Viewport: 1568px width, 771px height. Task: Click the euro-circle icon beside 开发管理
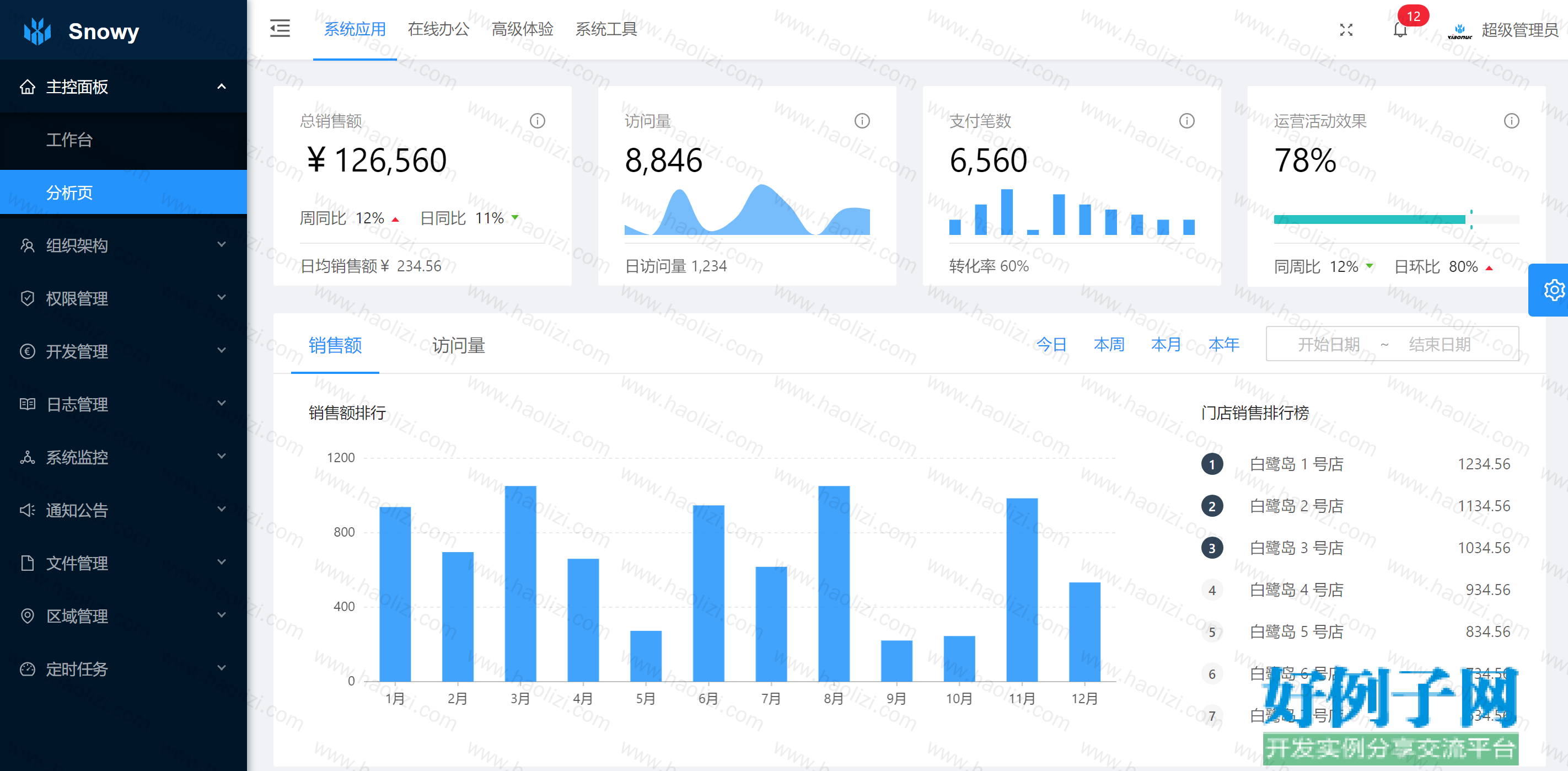[x=28, y=351]
